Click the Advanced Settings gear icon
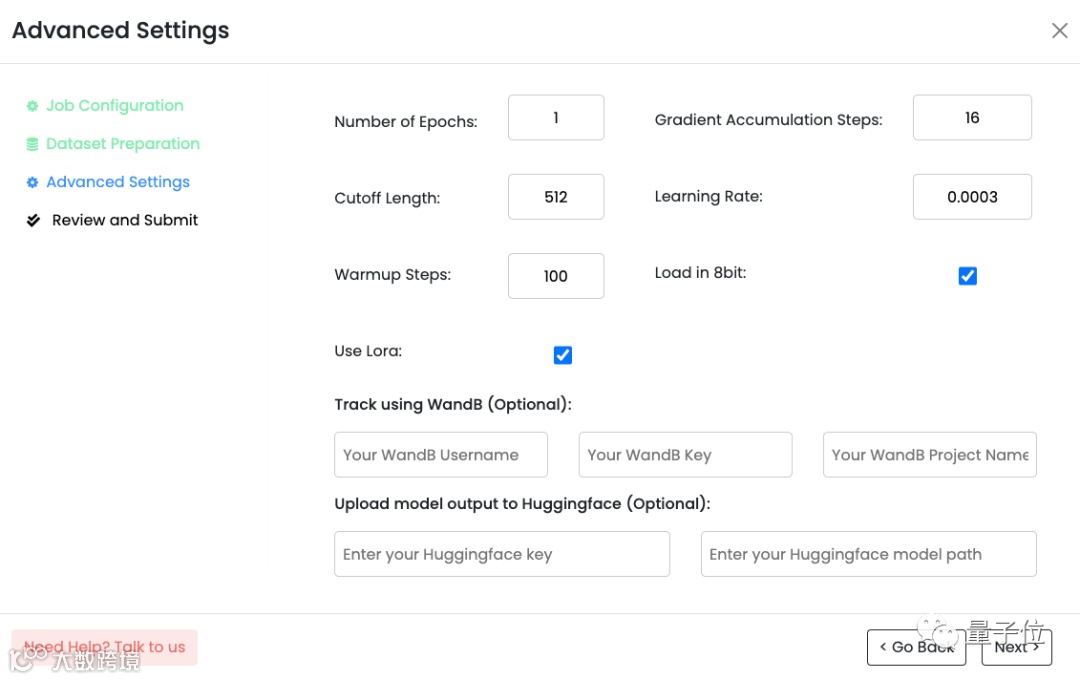 coord(32,182)
